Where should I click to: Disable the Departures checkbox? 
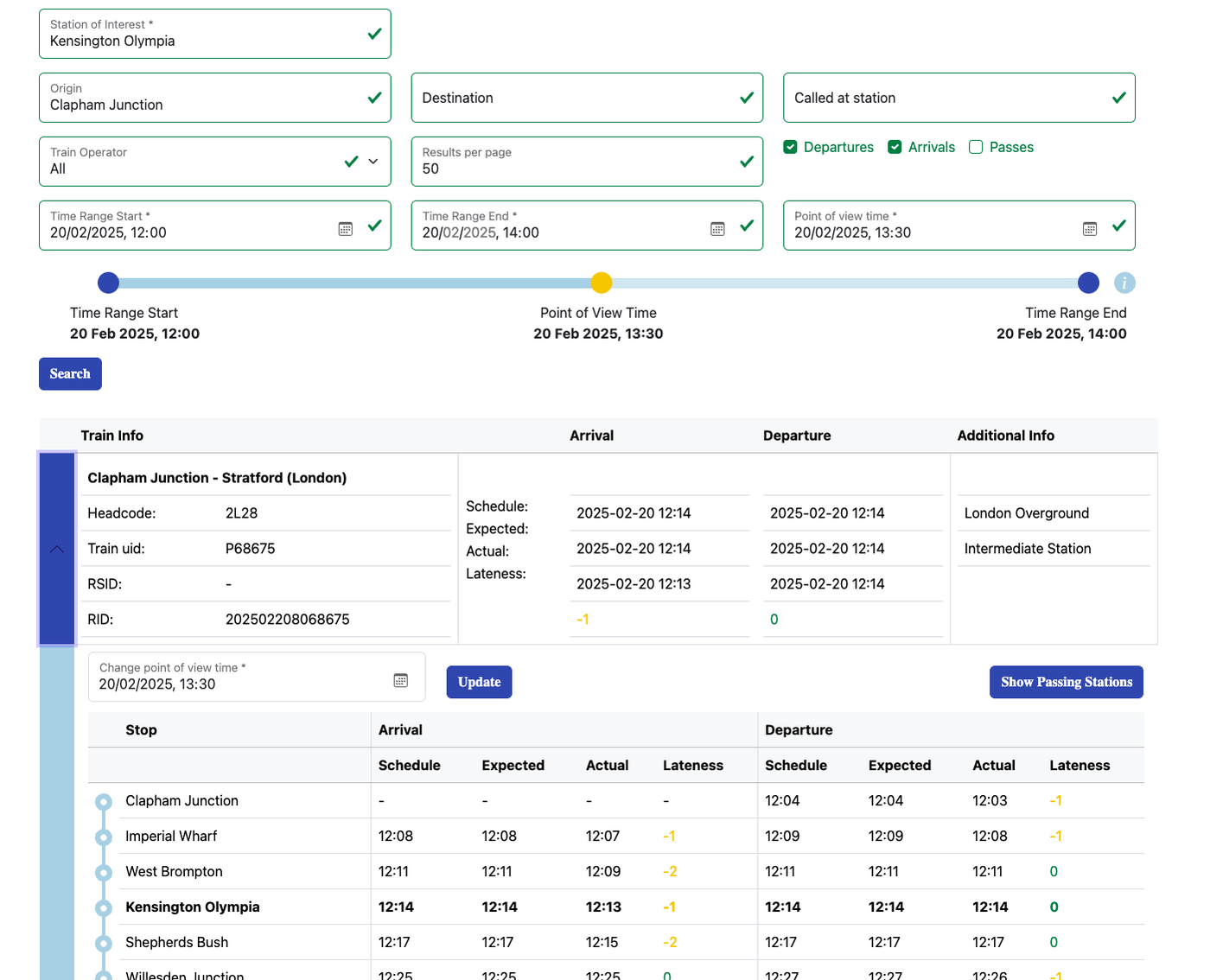click(x=790, y=147)
